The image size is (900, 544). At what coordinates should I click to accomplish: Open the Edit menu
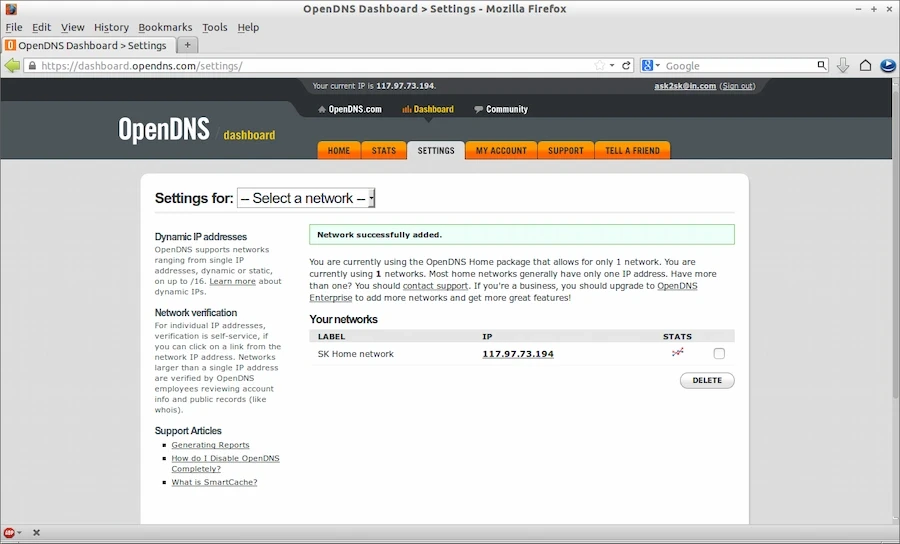point(41,28)
